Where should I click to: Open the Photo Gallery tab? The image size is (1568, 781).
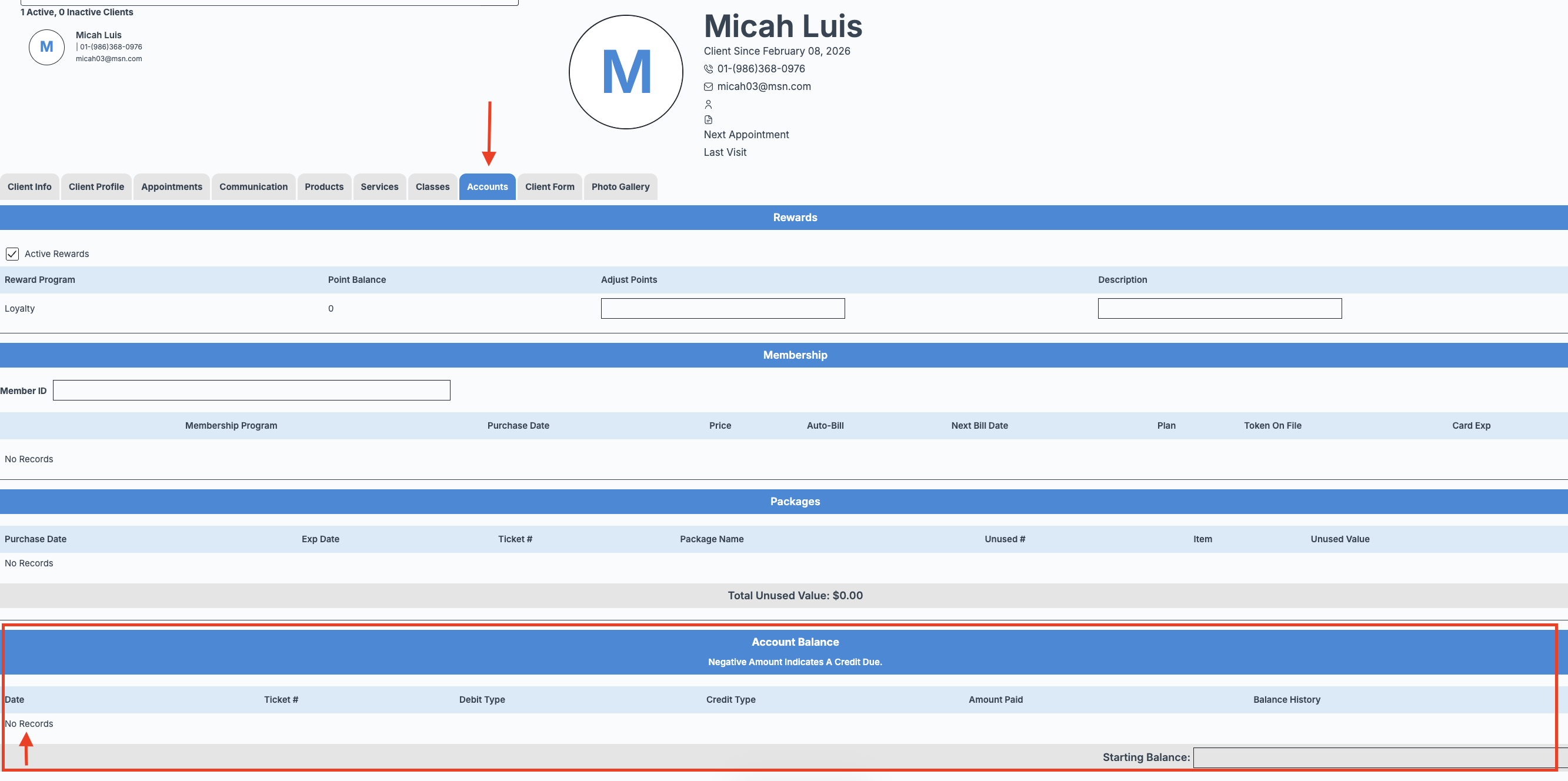click(x=620, y=187)
